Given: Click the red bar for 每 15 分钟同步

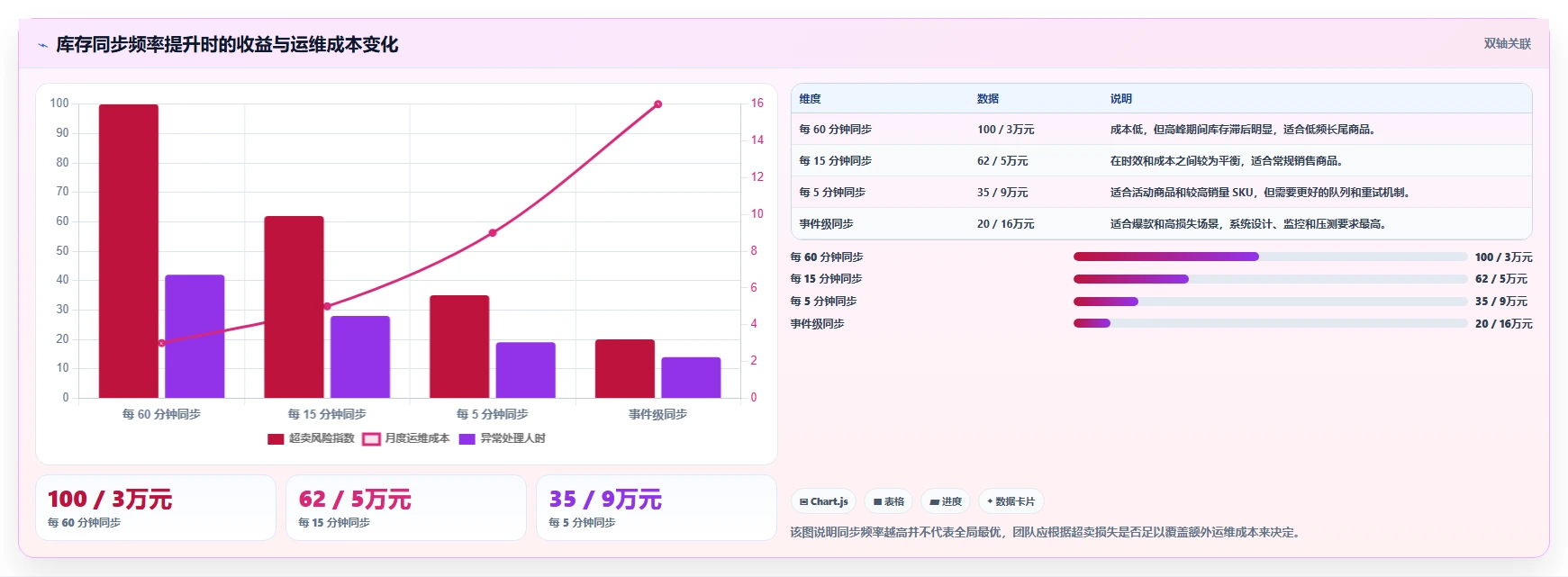Looking at the screenshot, I should click(x=294, y=307).
